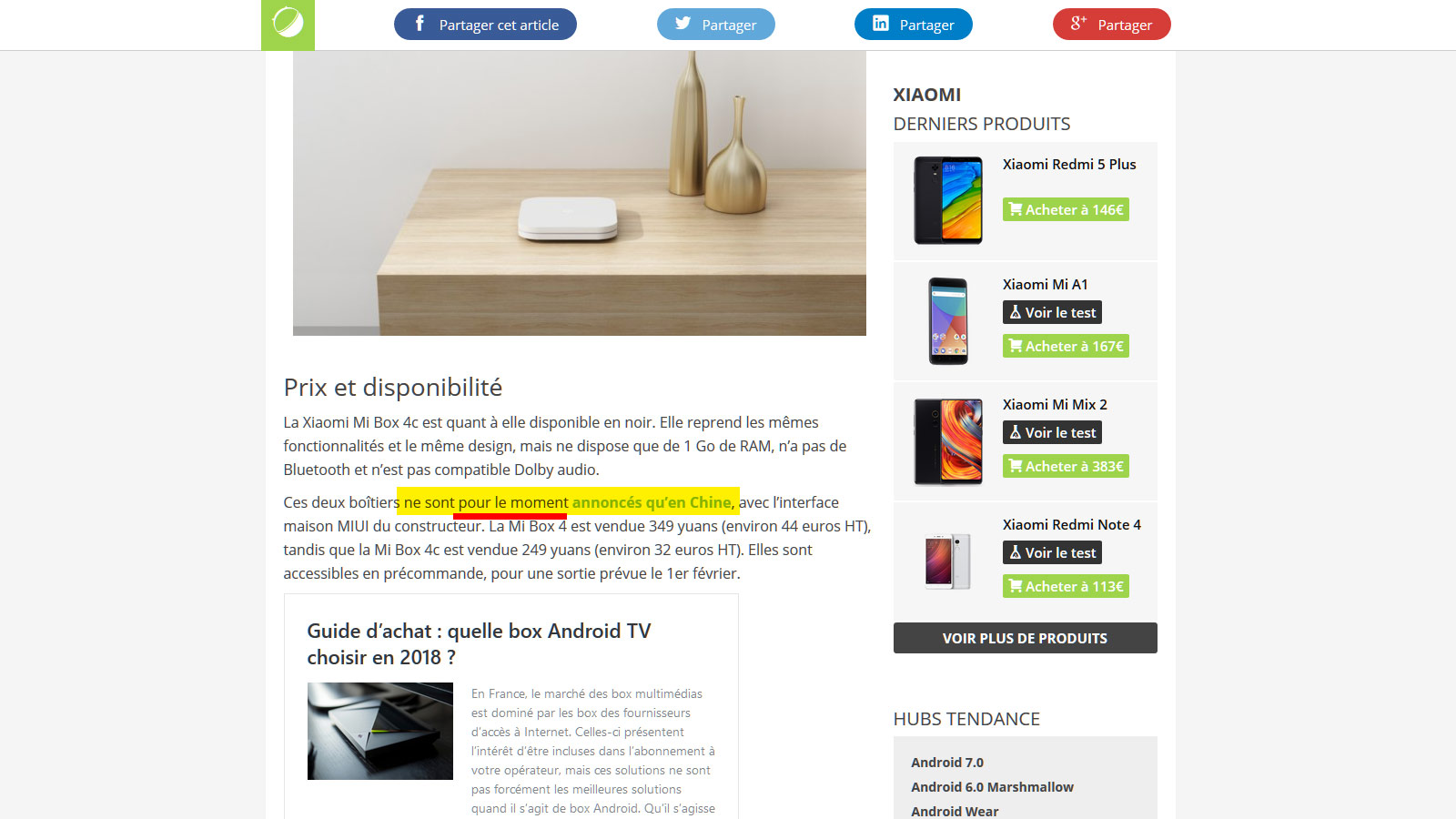The height and width of the screenshot is (819, 1456).
Task: Click VOIR PLUS DE PRODUITS button
Action: (x=1026, y=638)
